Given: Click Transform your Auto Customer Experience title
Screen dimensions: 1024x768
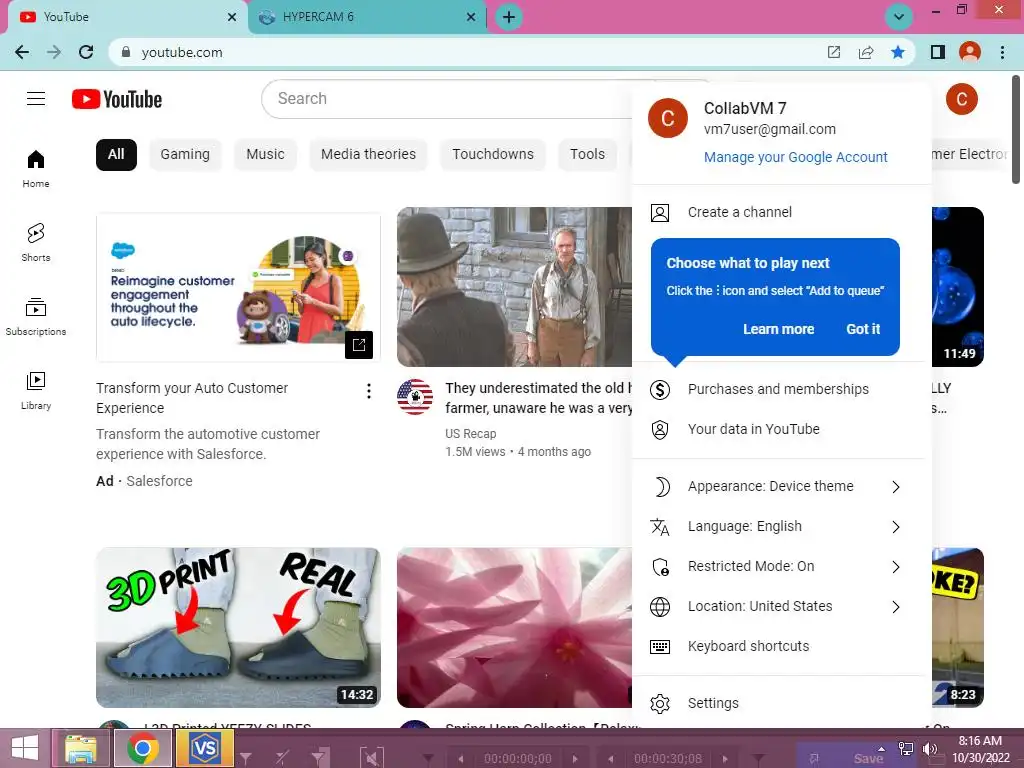Looking at the screenshot, I should coord(192,398).
